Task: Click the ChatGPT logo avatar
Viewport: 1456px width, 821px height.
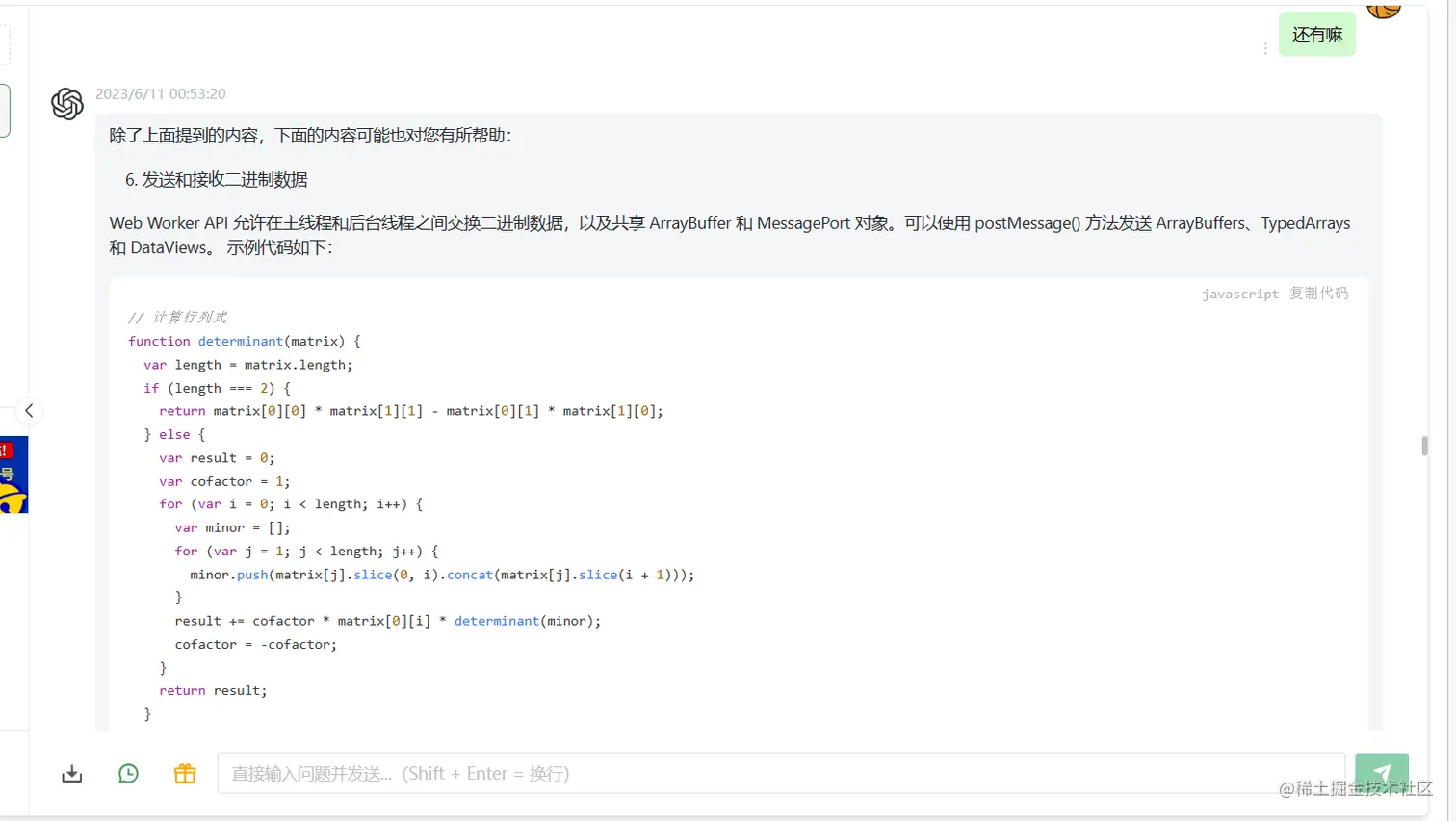Action: tap(66, 104)
